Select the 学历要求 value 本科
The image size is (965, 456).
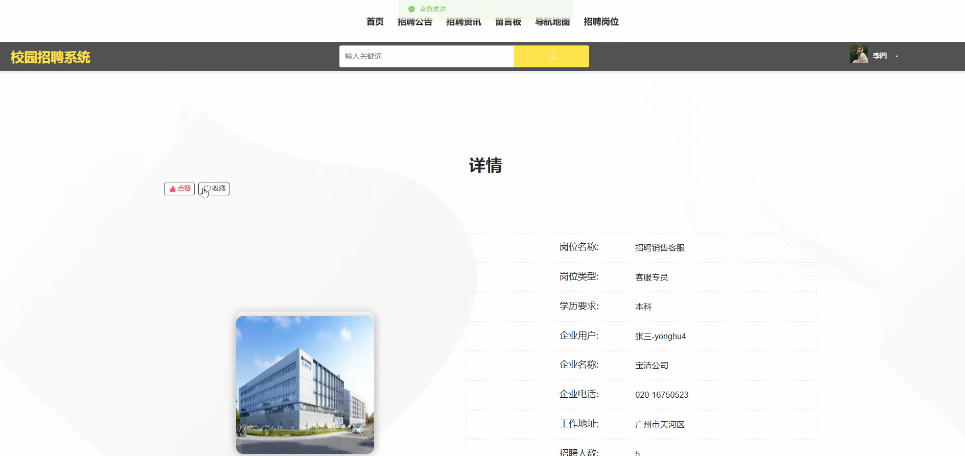point(643,306)
